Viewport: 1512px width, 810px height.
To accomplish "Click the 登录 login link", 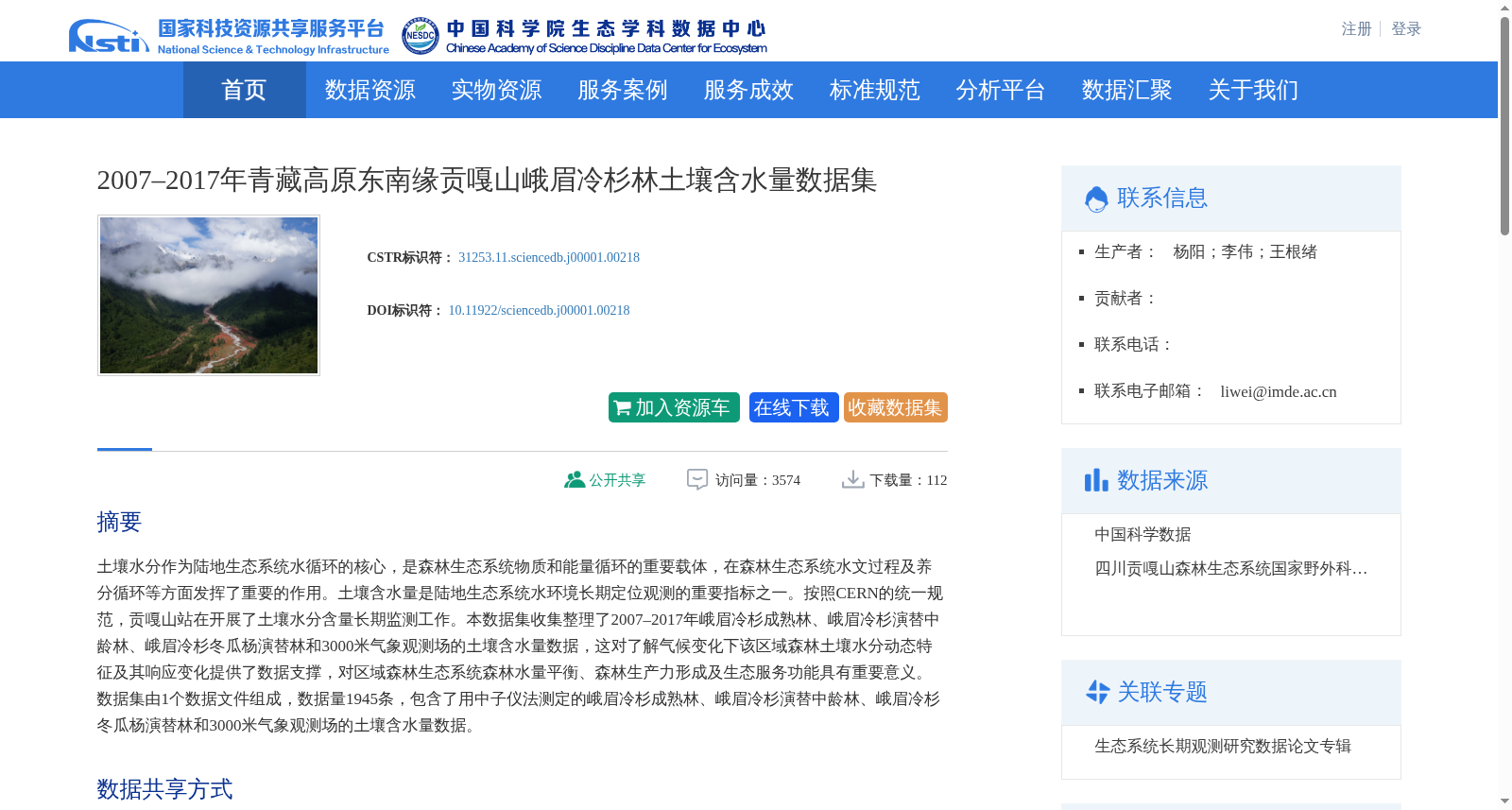I will click(1406, 29).
